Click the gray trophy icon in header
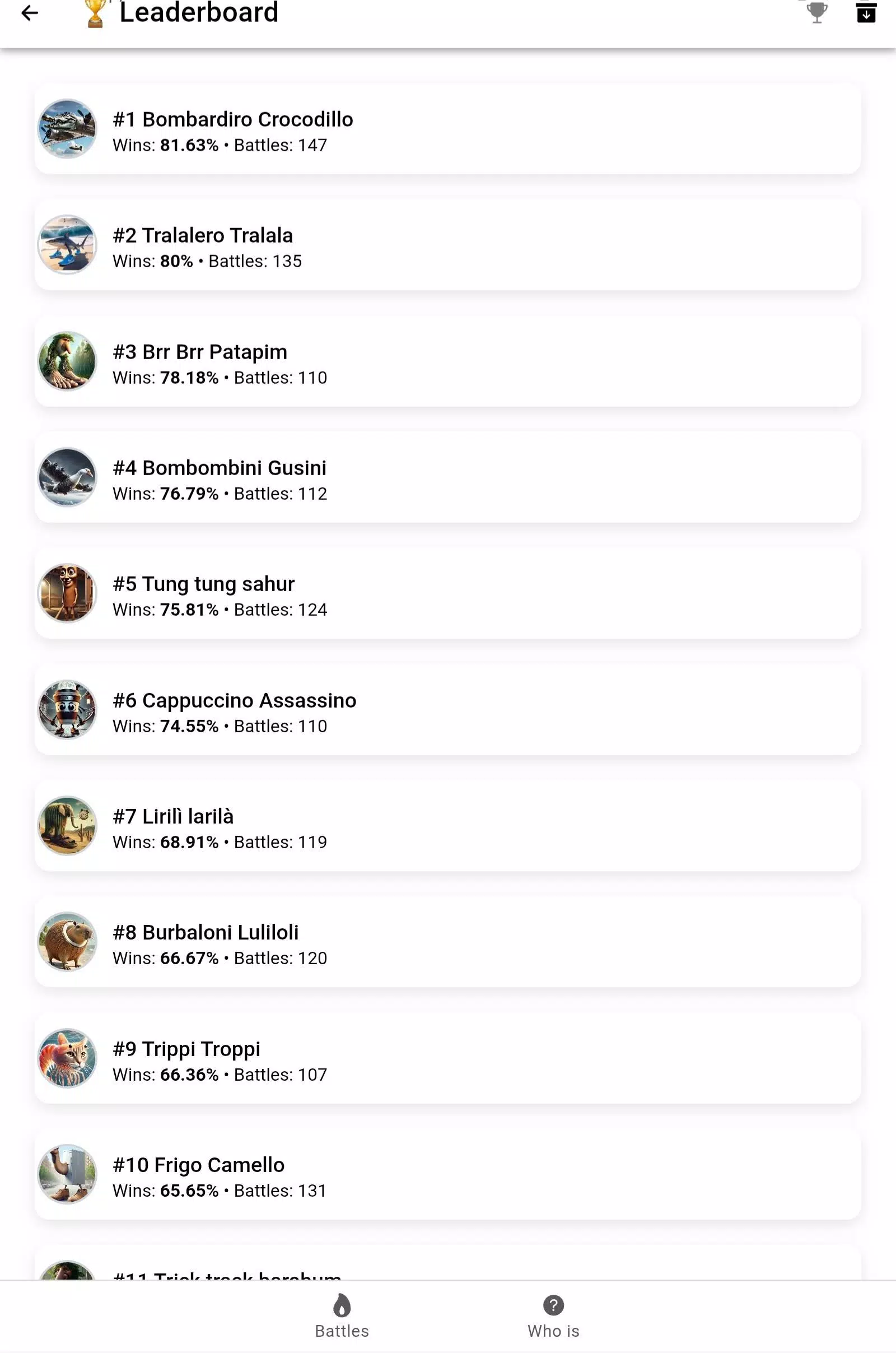Screen dimensions: 896x1353 817,12
